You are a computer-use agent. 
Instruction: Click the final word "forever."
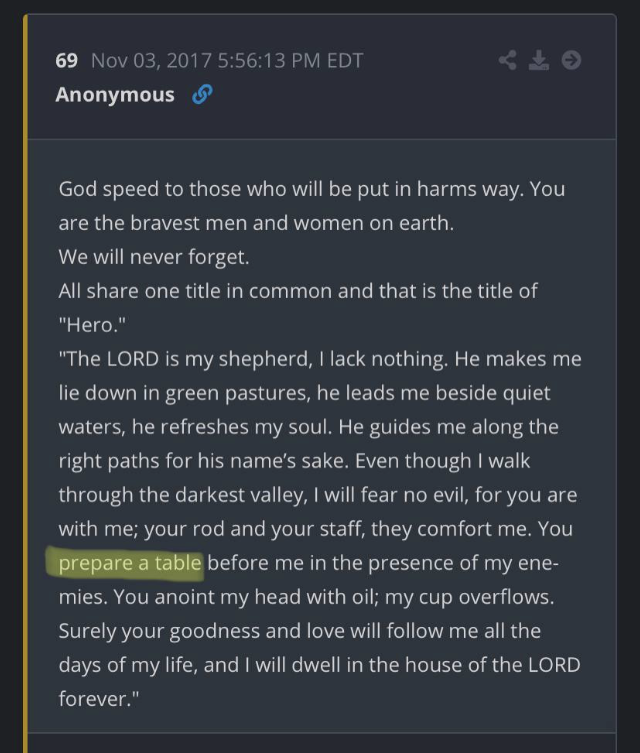pos(98,699)
